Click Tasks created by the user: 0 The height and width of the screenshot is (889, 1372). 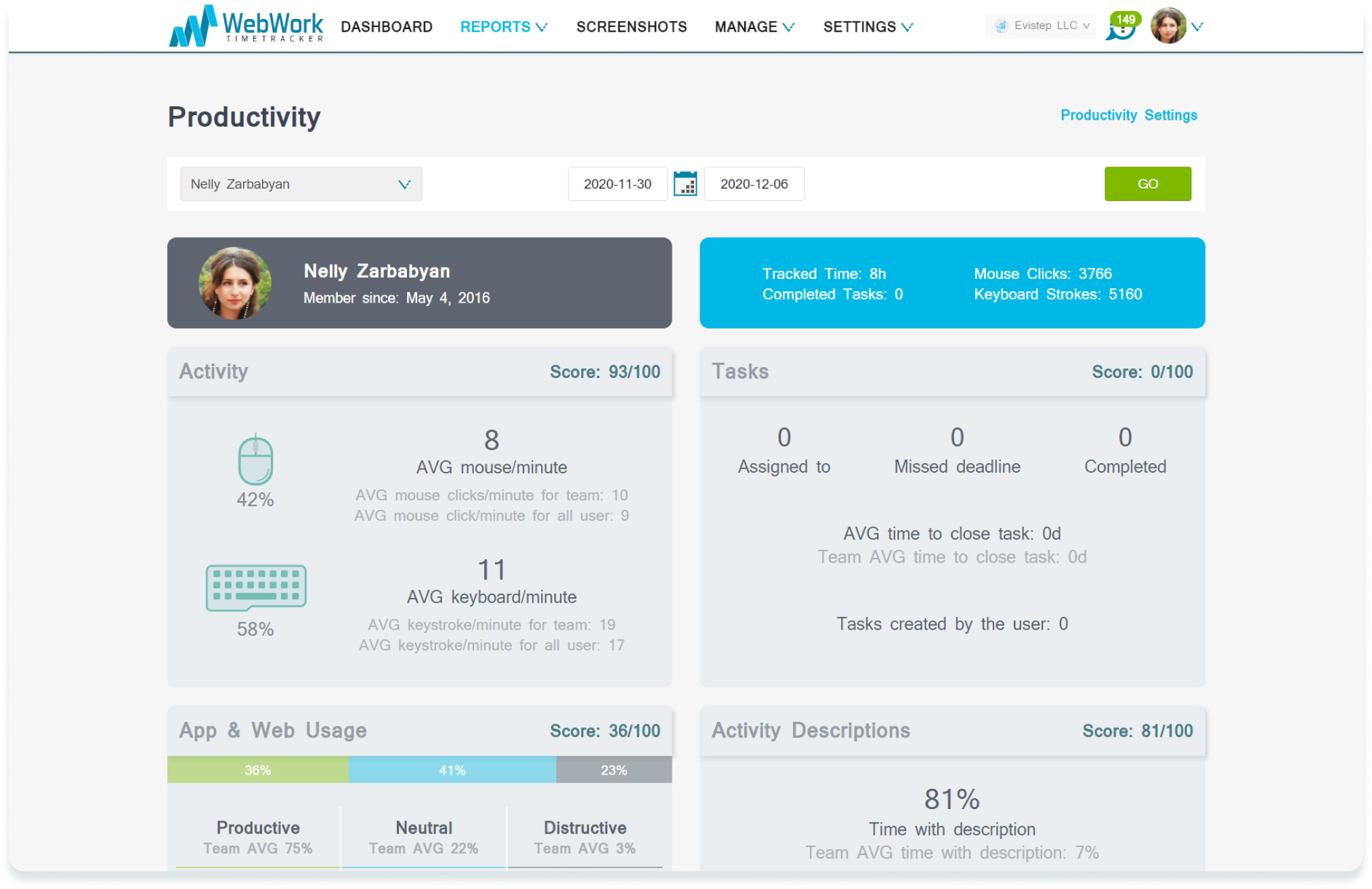[952, 624]
